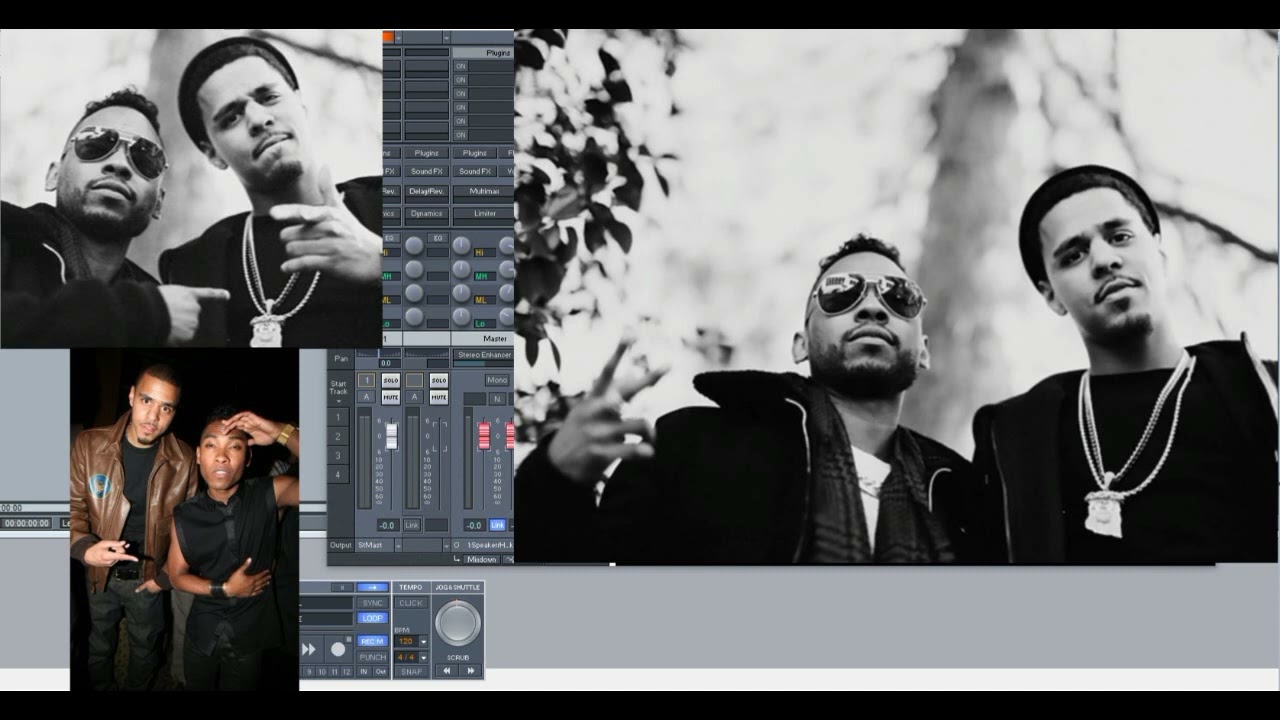Screen dimensions: 1280x720
Task: Select the TEMPO panel header
Action: (x=411, y=587)
